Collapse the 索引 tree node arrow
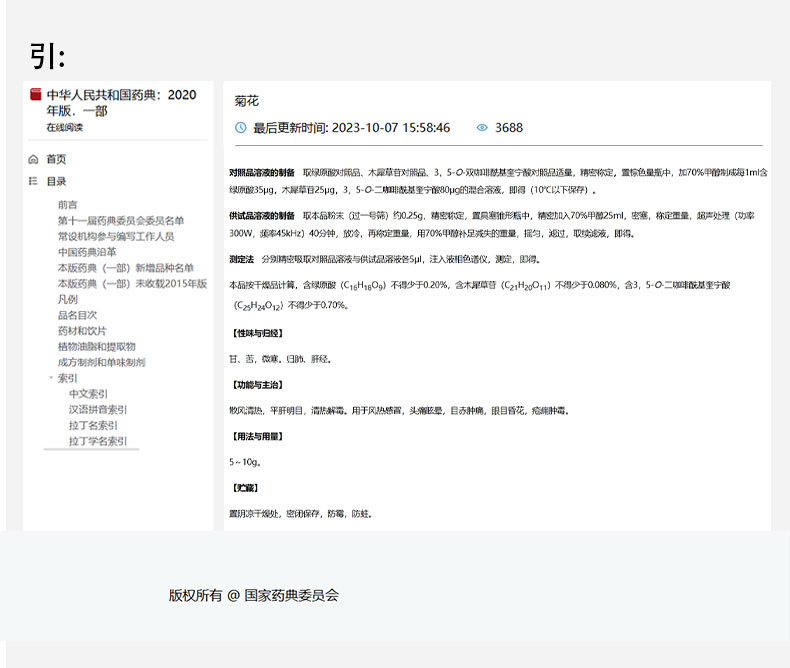This screenshot has width=790, height=668. pos(51,378)
